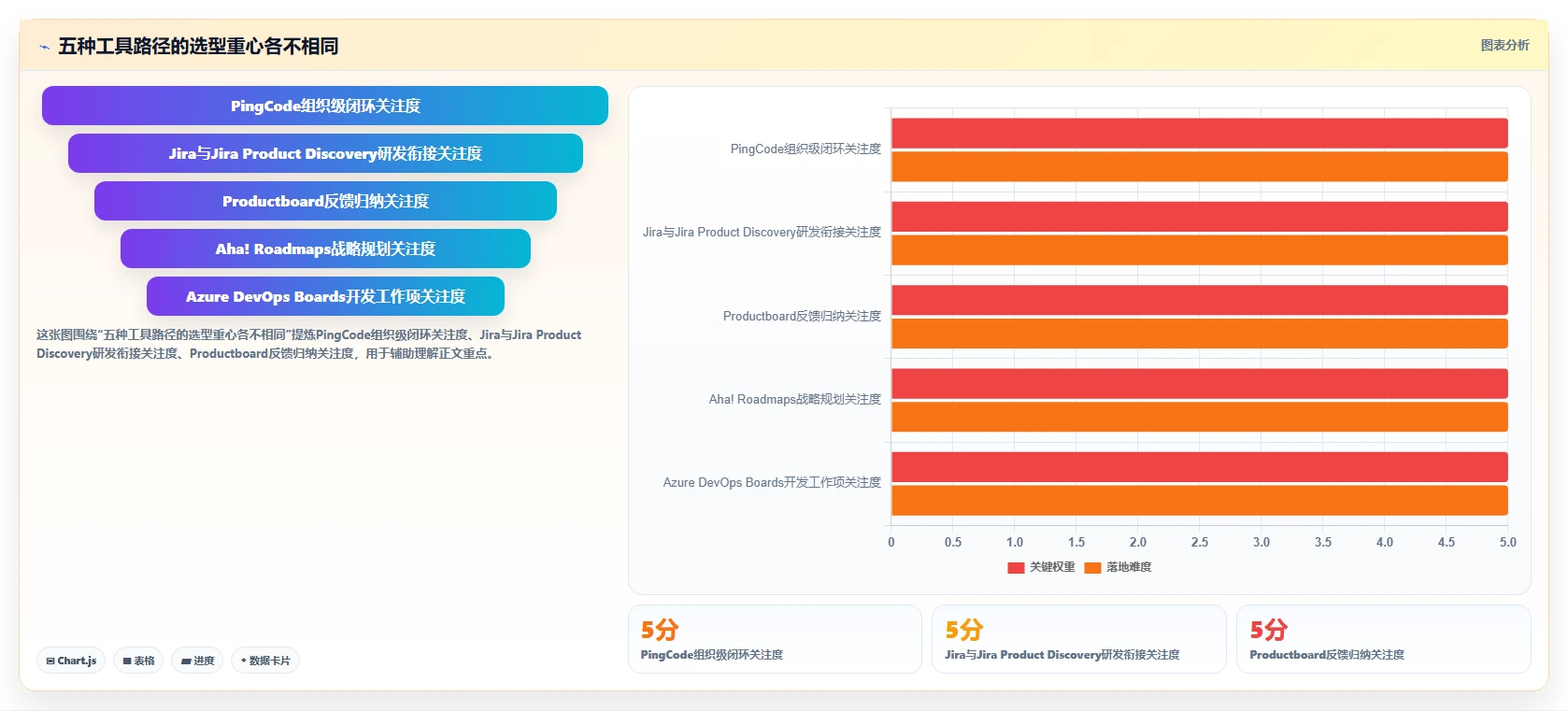Click the description paragraph starting 这张图围绕
The image size is (1568, 711).
pyautogui.click(x=309, y=344)
